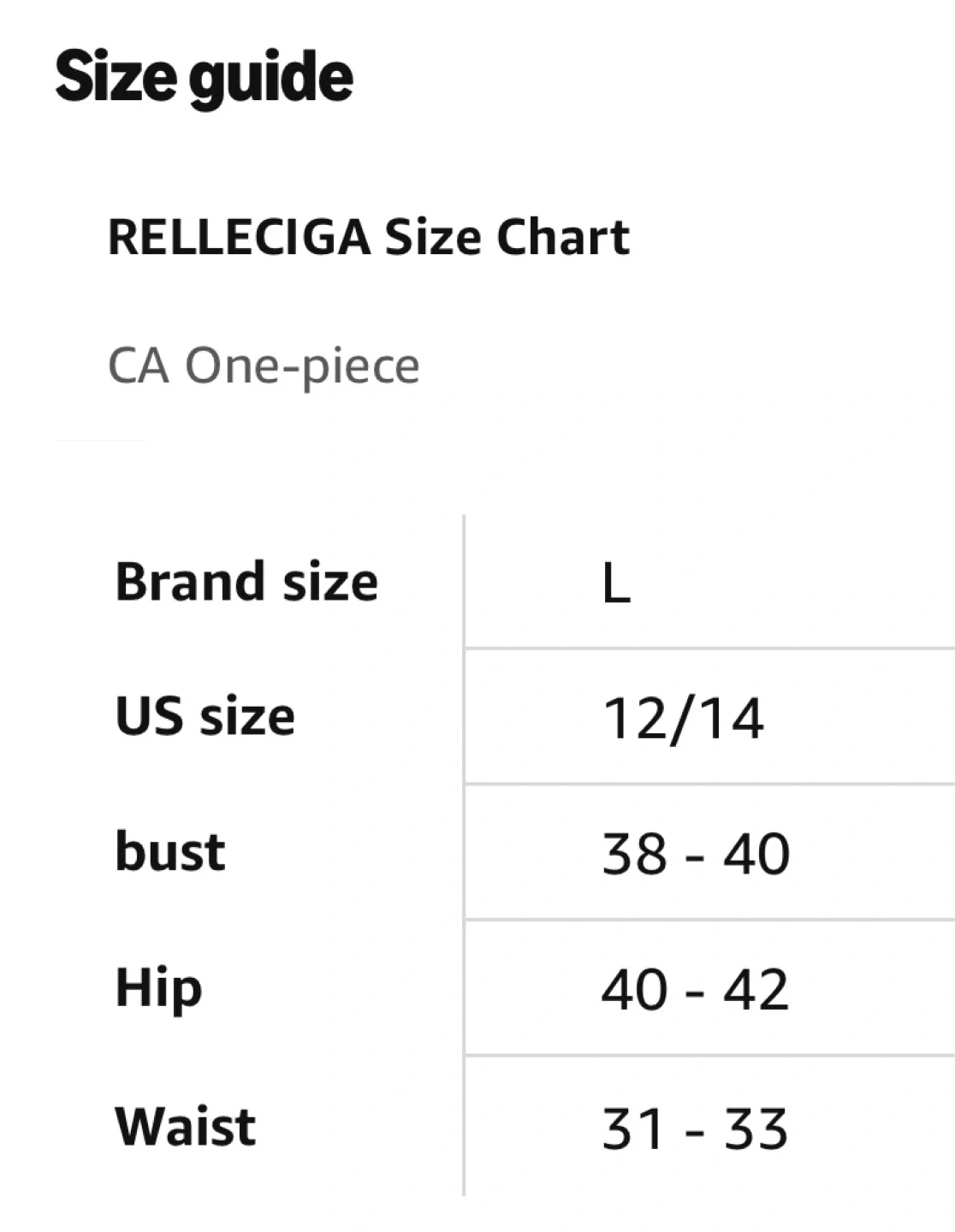Click the number 31 in Waist row
Image resolution: width=955 pixels, height=1232 pixels.
634,1128
